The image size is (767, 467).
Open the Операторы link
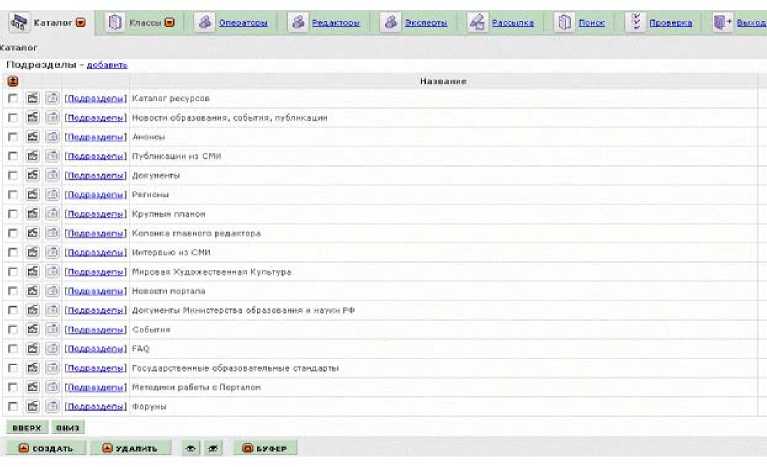tap(243, 23)
